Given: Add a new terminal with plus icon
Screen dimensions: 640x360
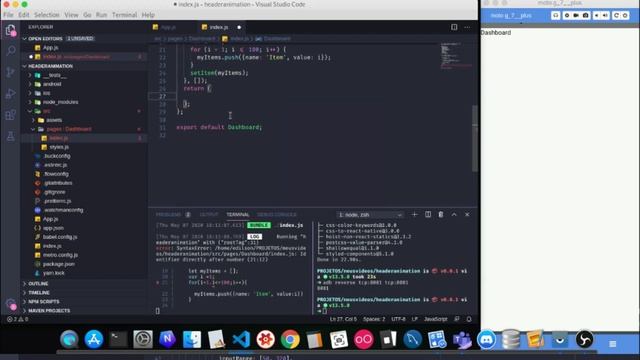Looking at the screenshot, I should tap(414, 214).
